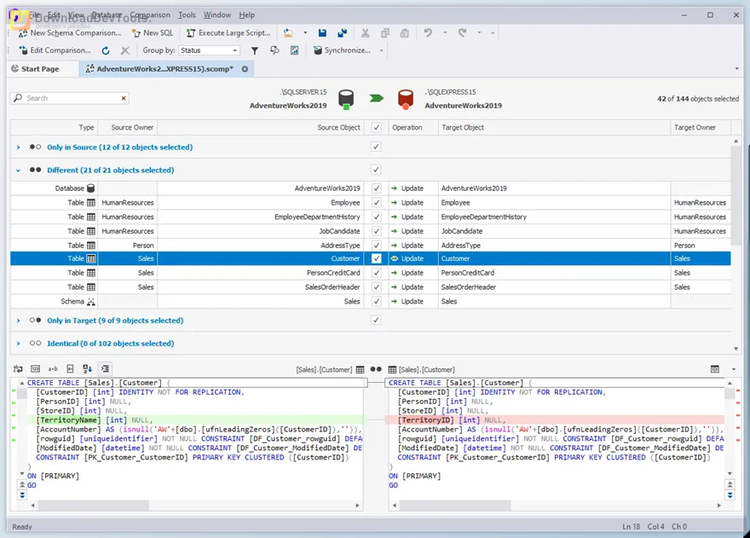Click Edit Comparison button
750x538 pixels.
coord(55,50)
